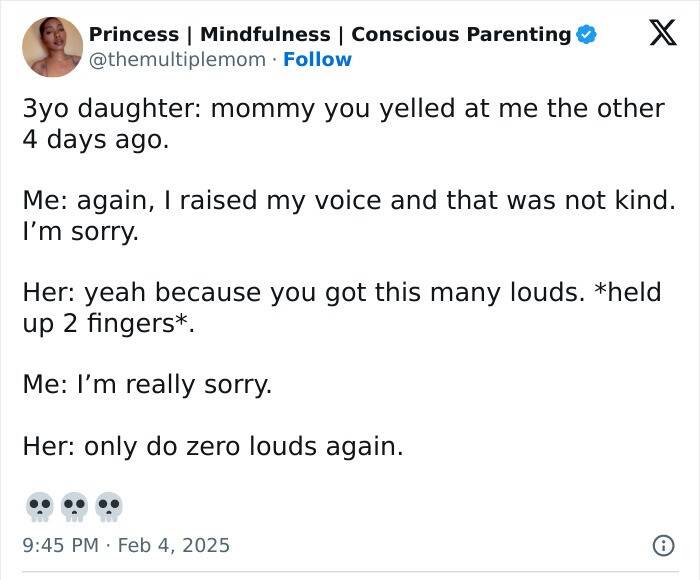The width and height of the screenshot is (700, 580).
Task: Click 'Conscious Parenting' in the display name
Action: (460, 35)
